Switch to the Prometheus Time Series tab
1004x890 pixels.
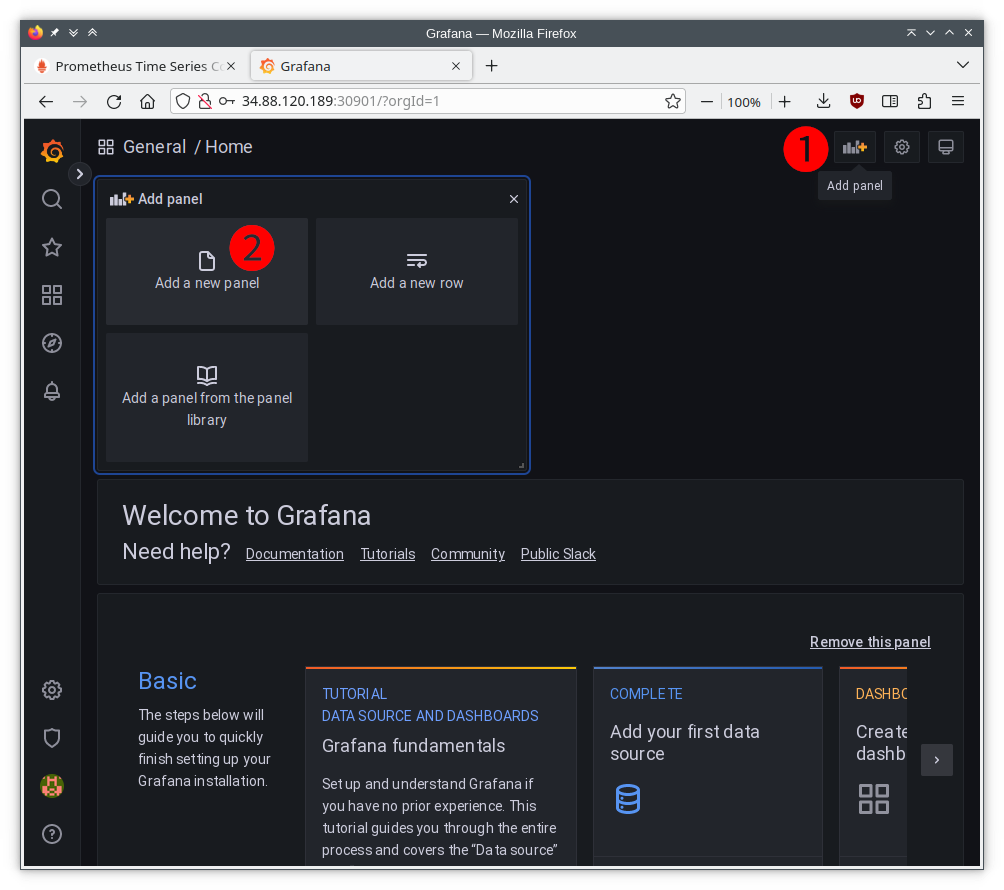coord(131,66)
